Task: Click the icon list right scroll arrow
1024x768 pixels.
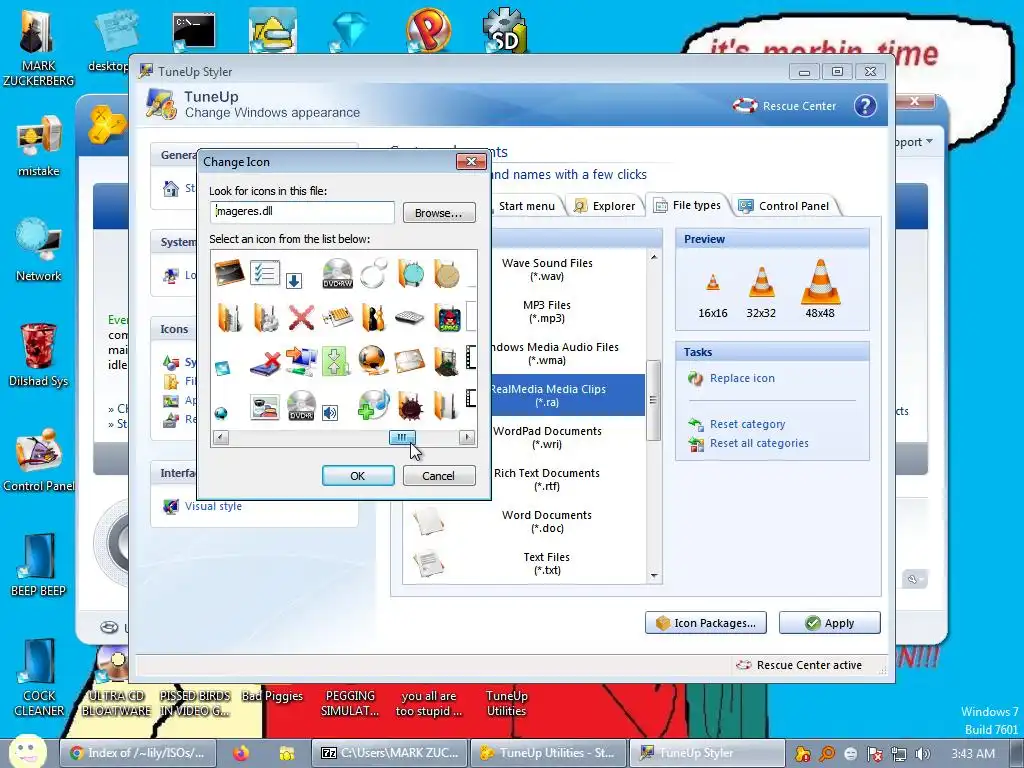Action: click(x=467, y=437)
